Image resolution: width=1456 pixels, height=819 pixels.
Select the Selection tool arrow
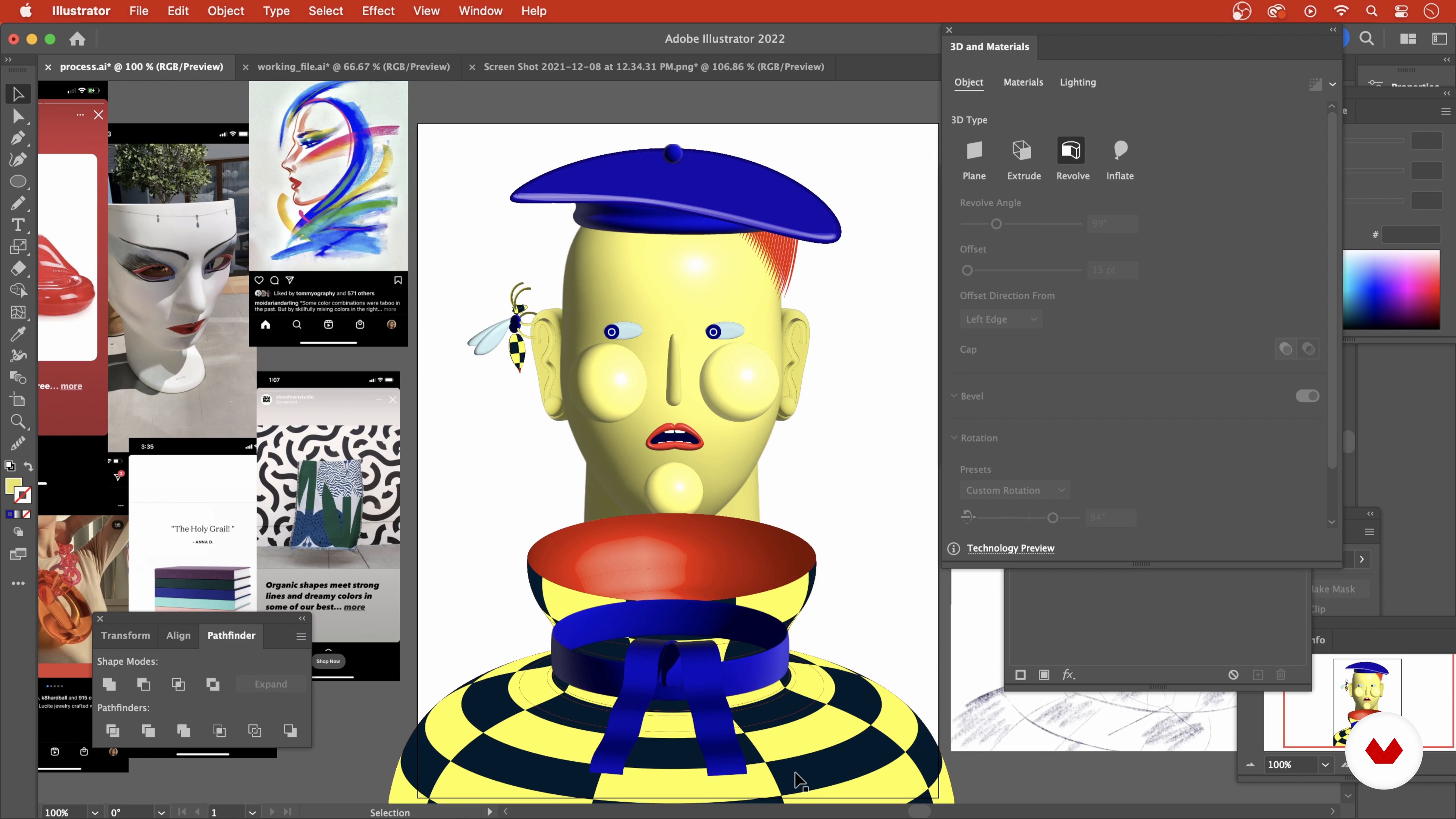18,94
